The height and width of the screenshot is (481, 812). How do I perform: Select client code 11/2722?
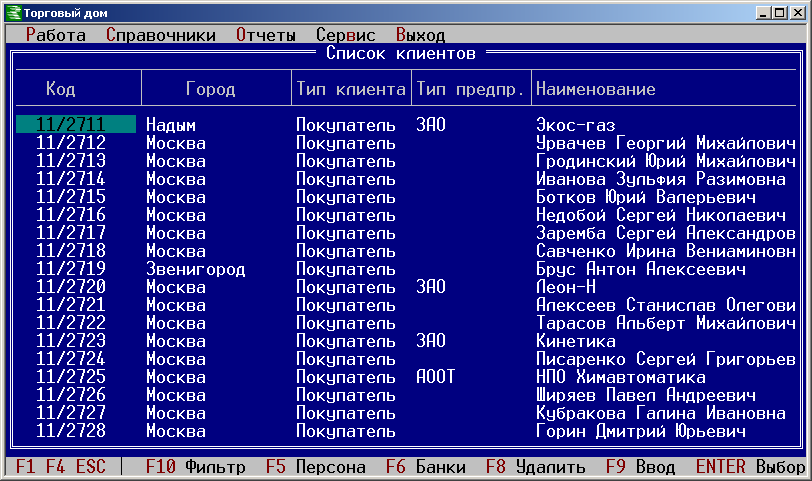click(x=71, y=323)
